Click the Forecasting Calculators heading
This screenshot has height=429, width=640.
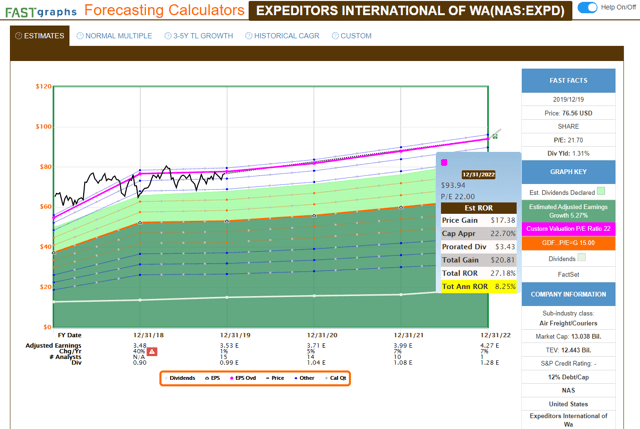pyautogui.click(x=164, y=10)
